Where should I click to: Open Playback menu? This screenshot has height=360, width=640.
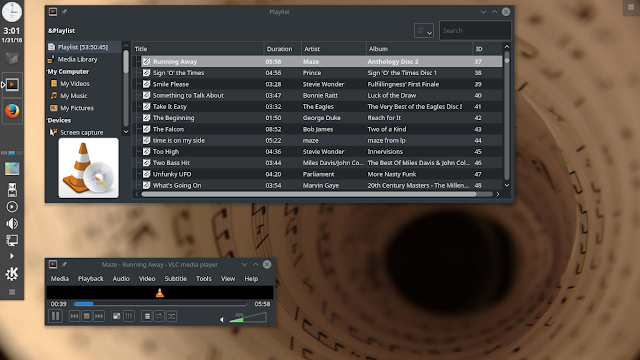pyautogui.click(x=91, y=278)
